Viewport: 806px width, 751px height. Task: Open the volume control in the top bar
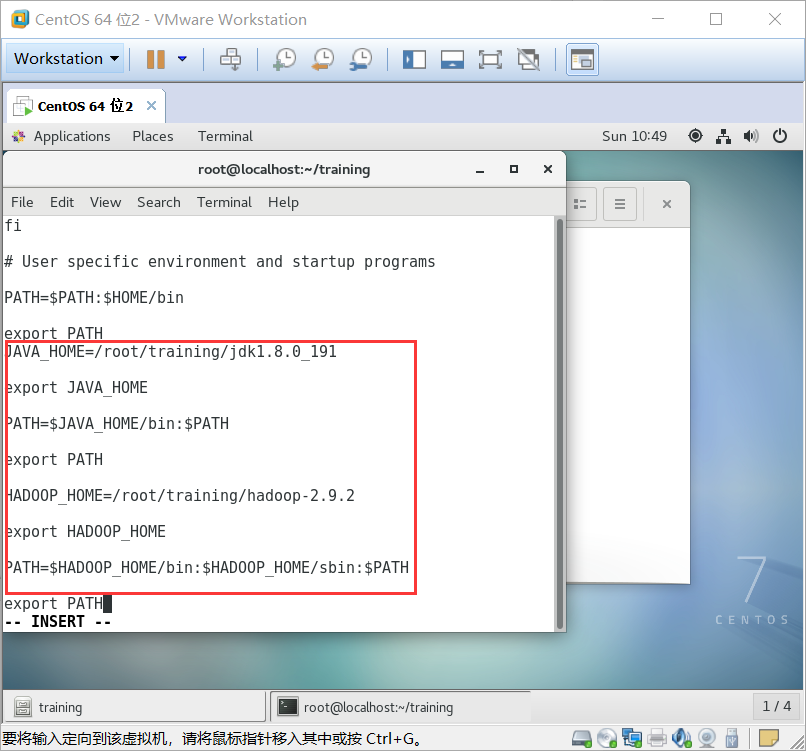click(x=751, y=136)
